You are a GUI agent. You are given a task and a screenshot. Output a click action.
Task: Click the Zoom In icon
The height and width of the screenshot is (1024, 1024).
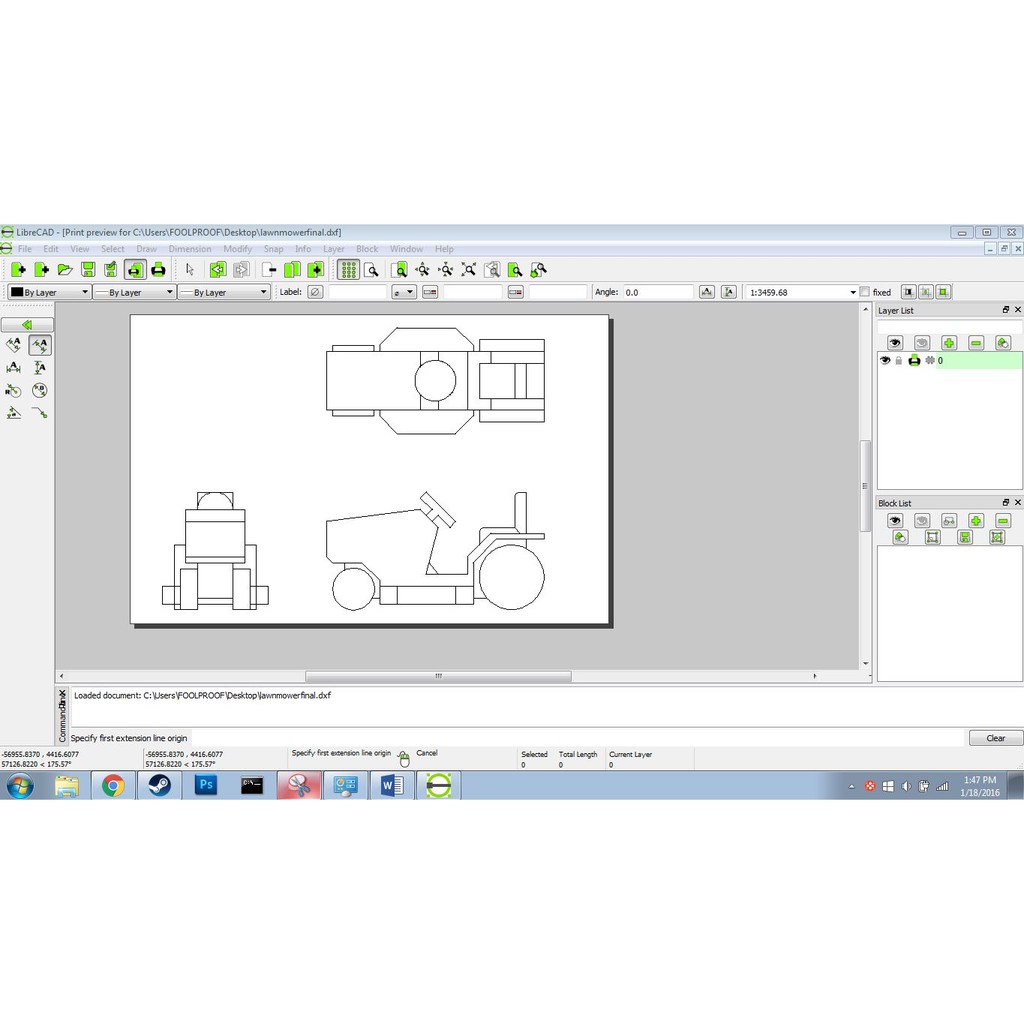(x=423, y=270)
